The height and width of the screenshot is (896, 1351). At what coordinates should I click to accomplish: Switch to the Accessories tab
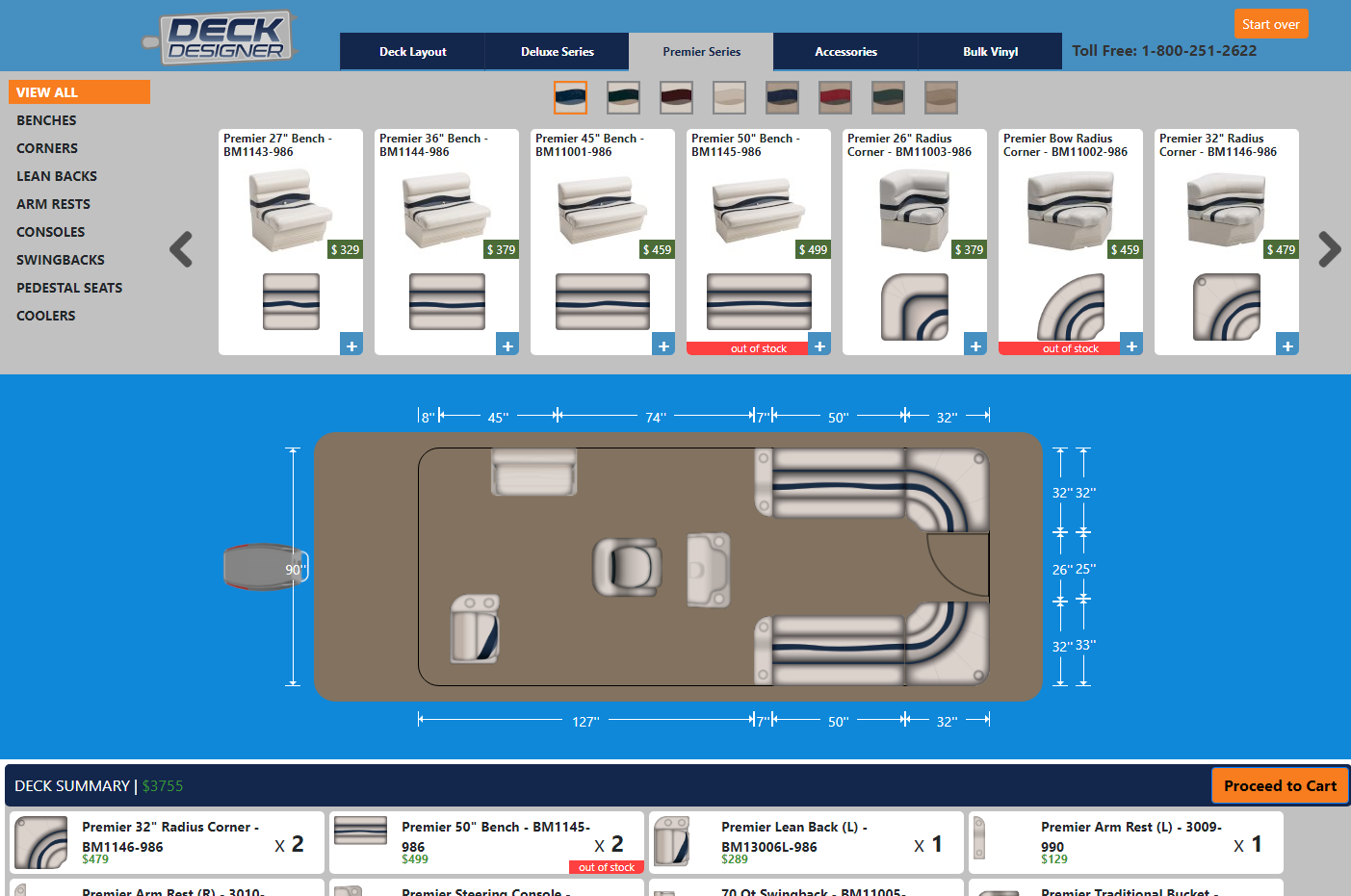[845, 52]
